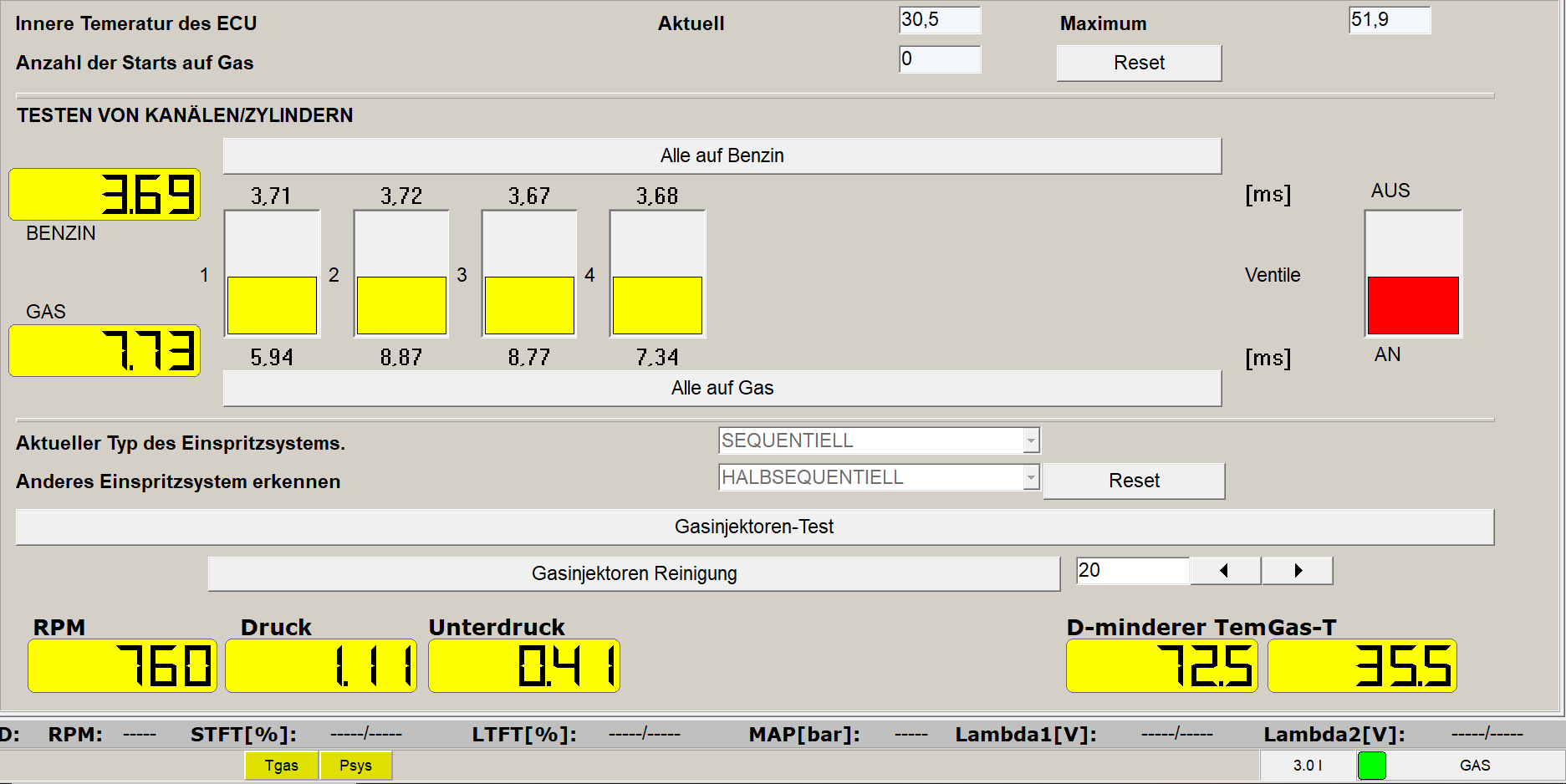
Task: Click the green status light icon
Action: click(x=1371, y=766)
